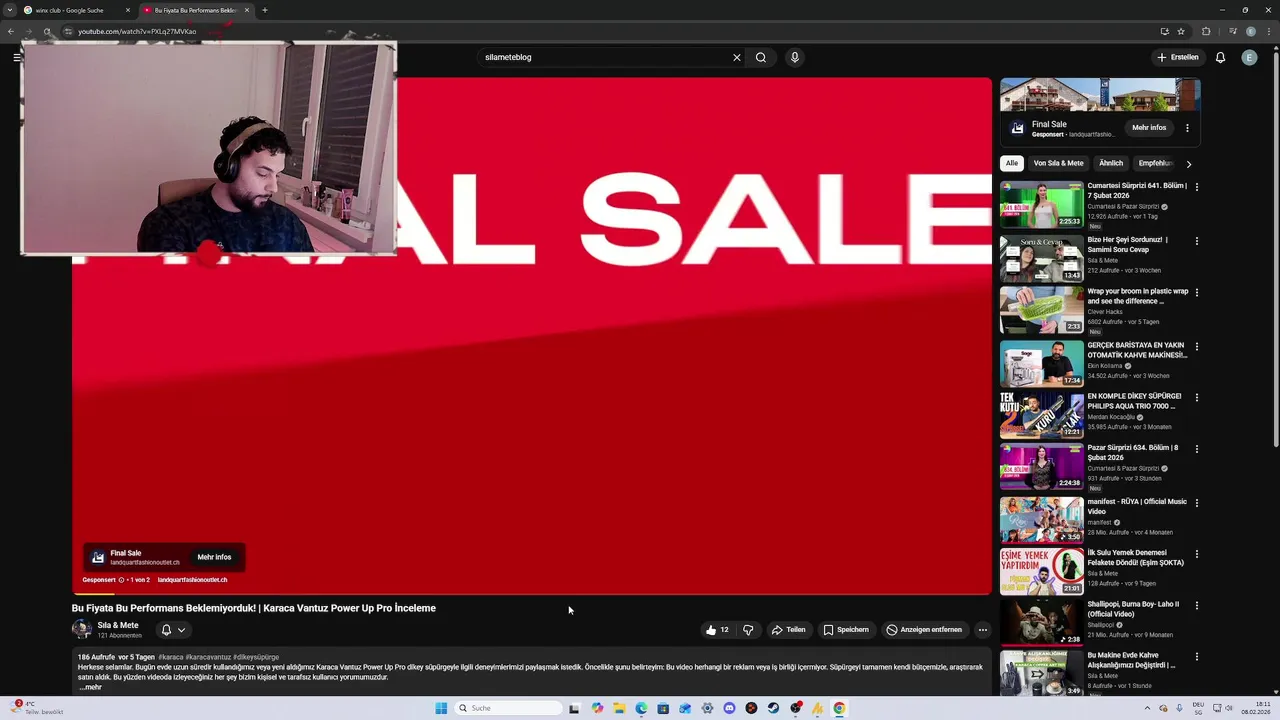
Task: Click the browser address bar URL
Action: 137,31
